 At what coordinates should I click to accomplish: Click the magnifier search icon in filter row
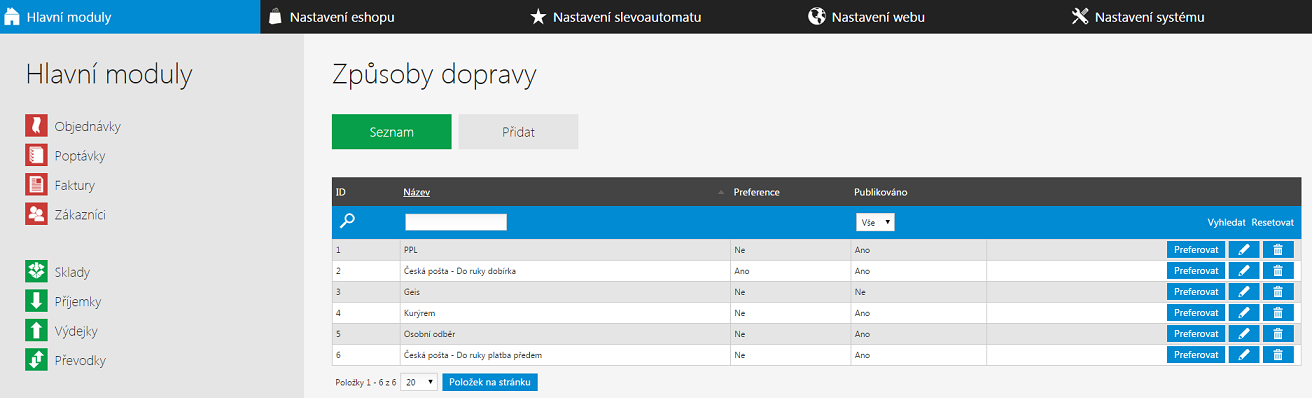click(348, 221)
